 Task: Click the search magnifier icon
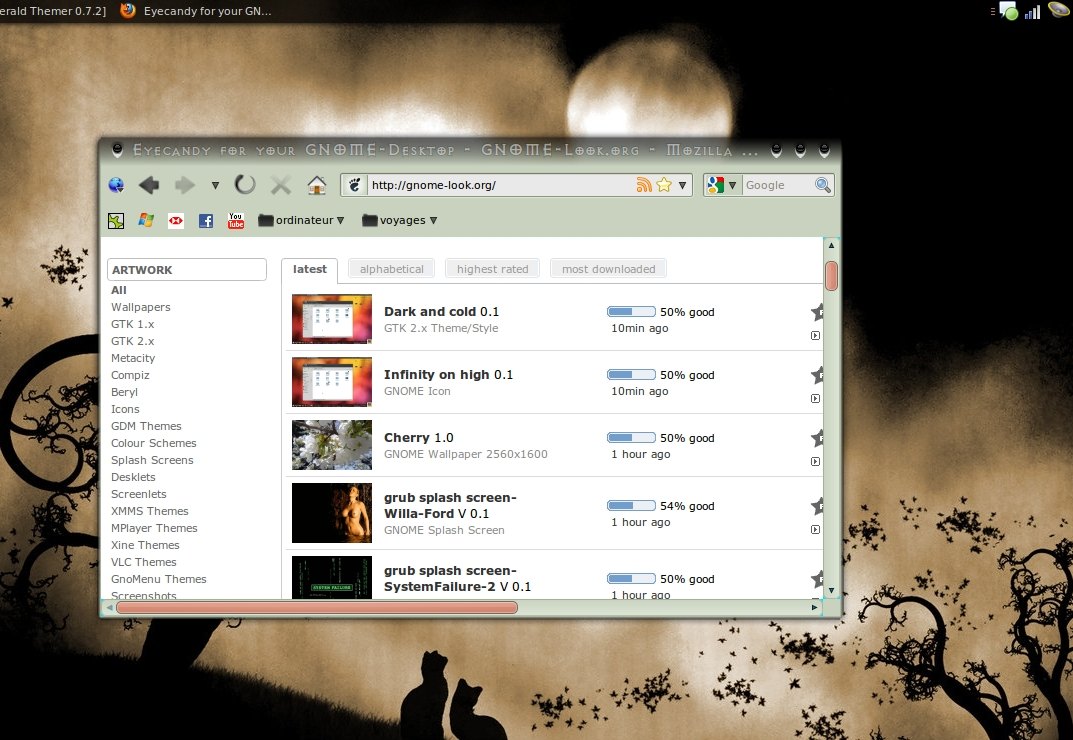(x=823, y=185)
